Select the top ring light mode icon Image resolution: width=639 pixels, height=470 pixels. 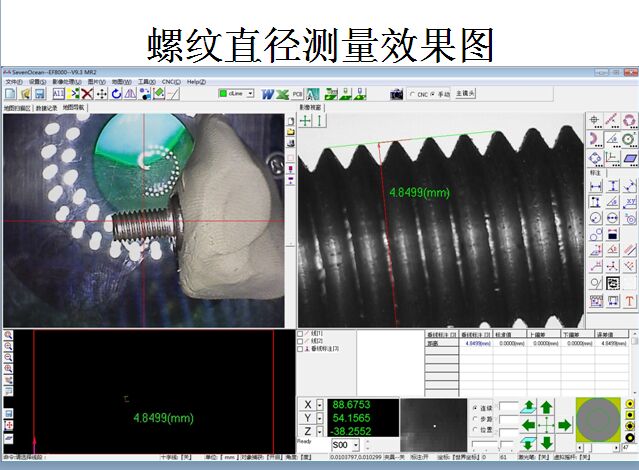(x=630, y=404)
